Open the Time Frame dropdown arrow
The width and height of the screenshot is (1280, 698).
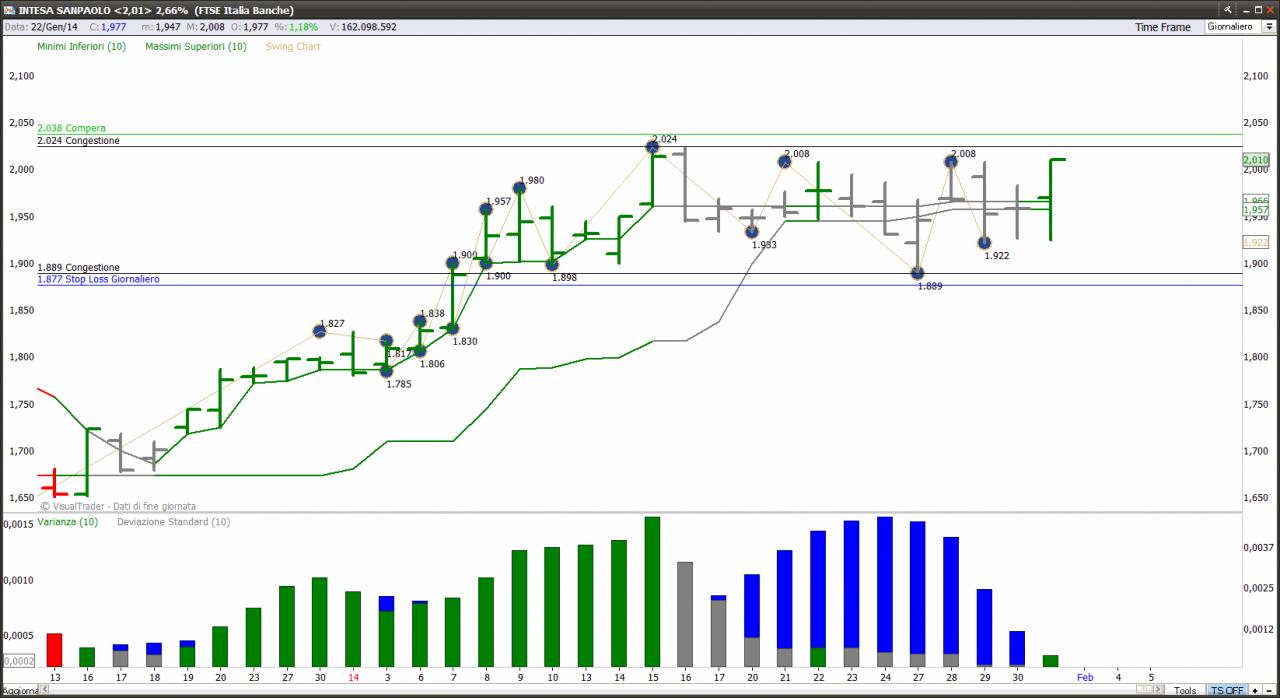pyautogui.click(x=1269, y=27)
